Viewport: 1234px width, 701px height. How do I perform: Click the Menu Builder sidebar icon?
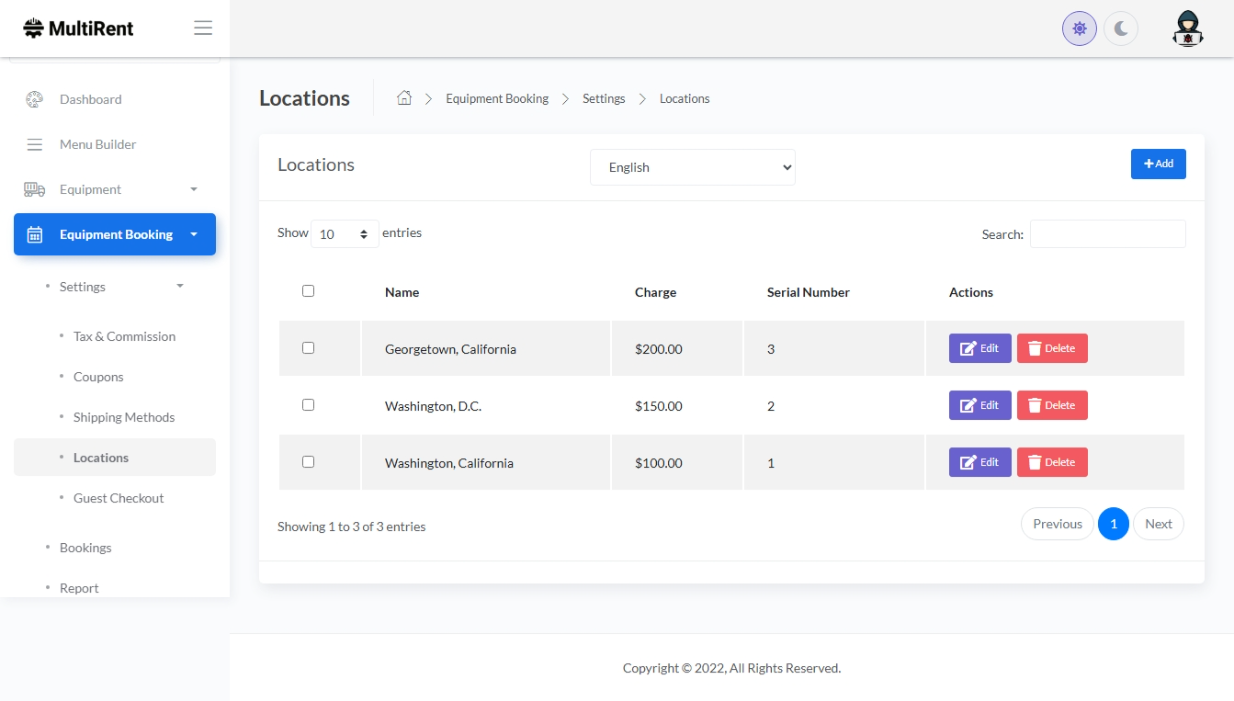coord(34,144)
